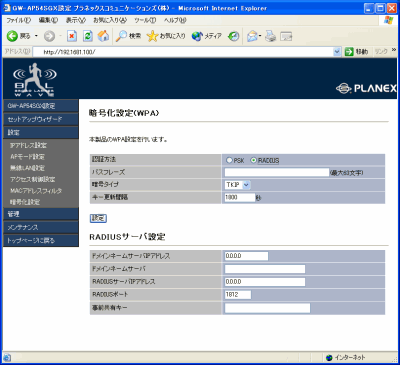Image resolution: width=400 pixels, height=365 pixels.
Task: Open MACアドレスフィルタ sidebar link
Action: [x=36, y=191]
